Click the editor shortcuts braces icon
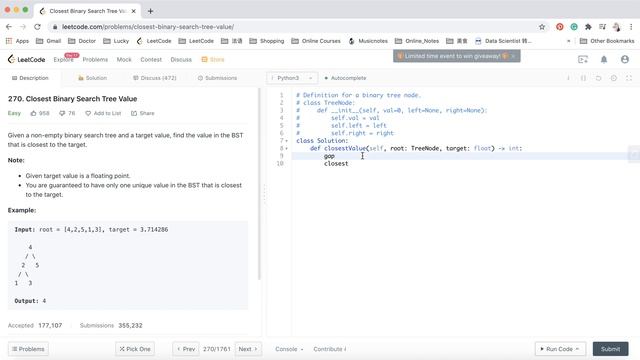The width and height of the screenshot is (640, 360). tap(583, 78)
